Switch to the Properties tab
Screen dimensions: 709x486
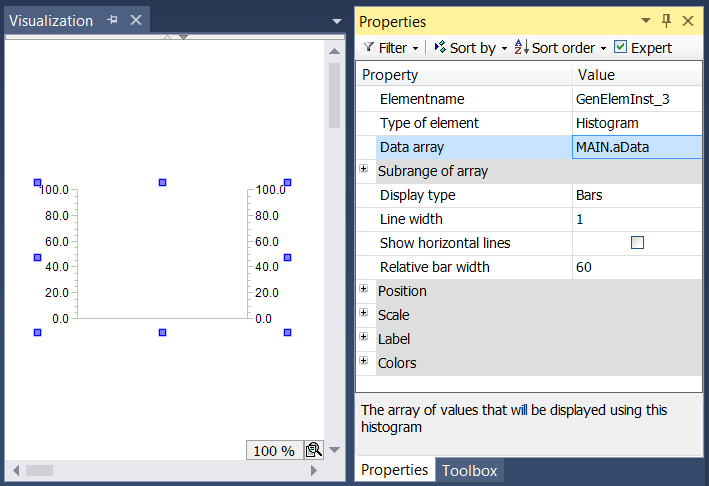(x=394, y=470)
